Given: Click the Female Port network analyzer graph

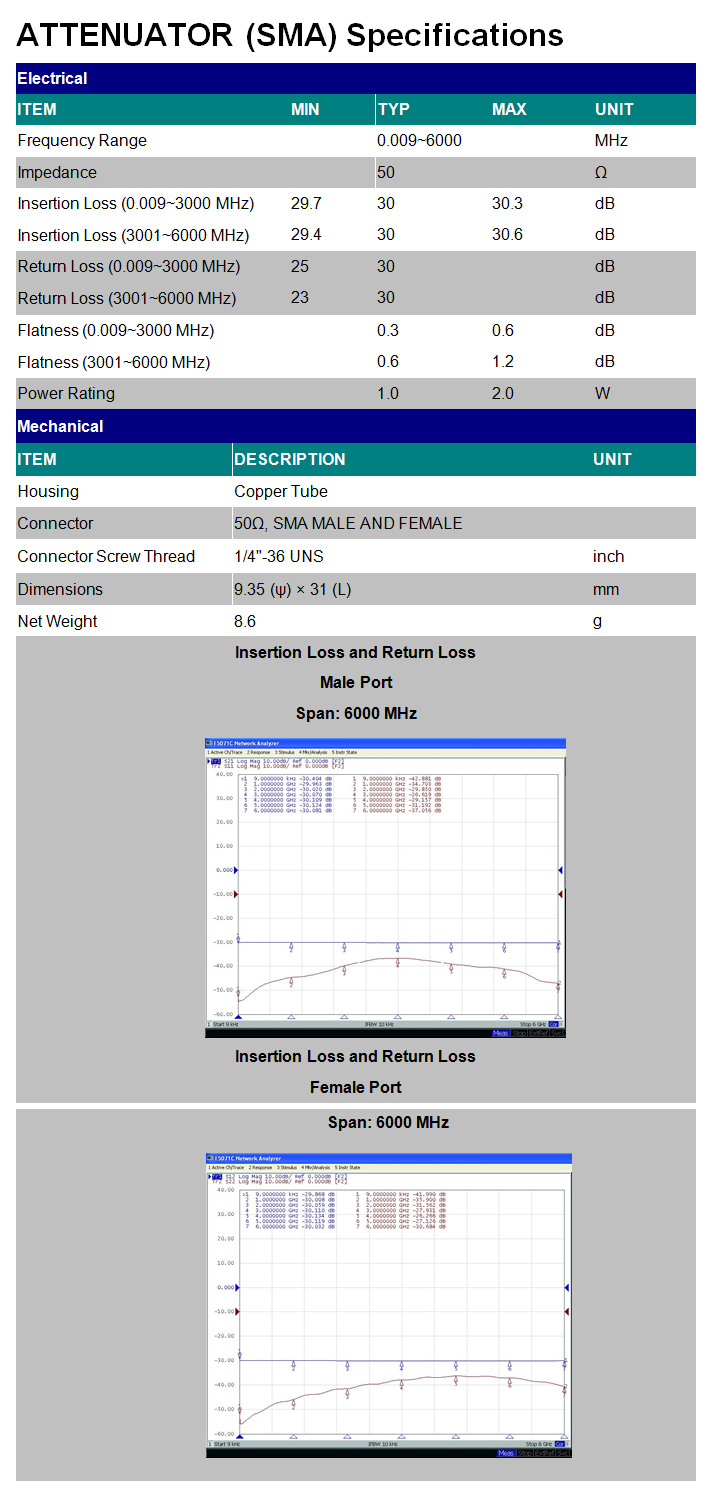Looking at the screenshot, I should [389, 1305].
